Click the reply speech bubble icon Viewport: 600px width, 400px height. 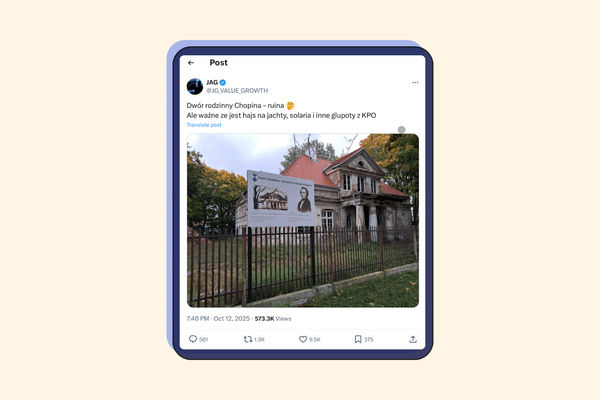[193, 339]
